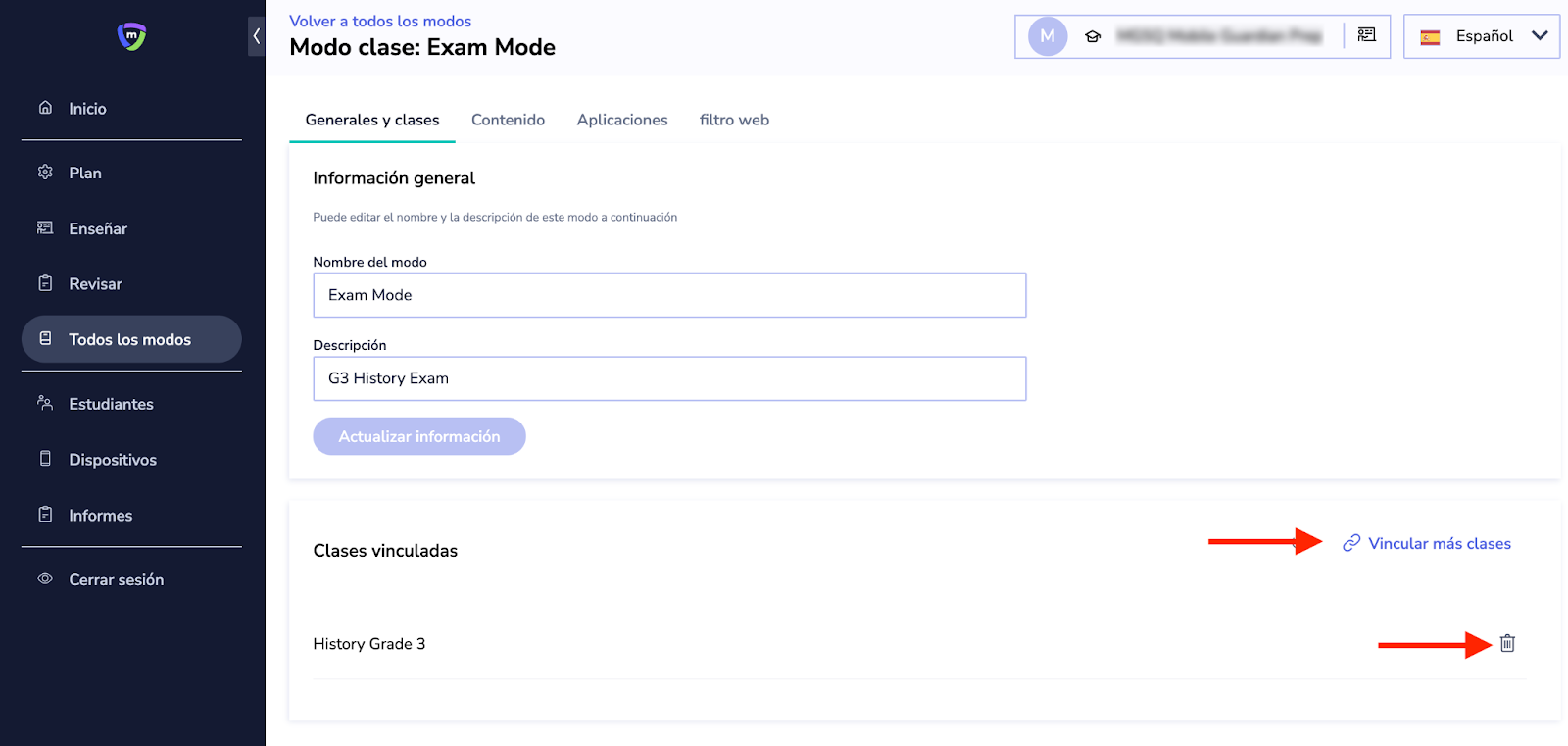This screenshot has width=1568, height=746.
Task: Click the Mobile Guardian logo icon
Action: click(x=131, y=36)
